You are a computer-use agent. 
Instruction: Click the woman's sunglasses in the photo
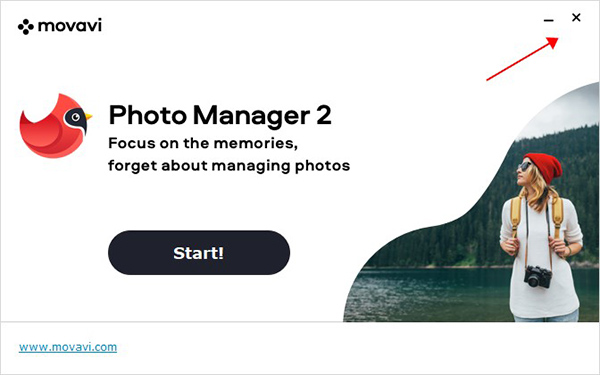click(x=524, y=166)
